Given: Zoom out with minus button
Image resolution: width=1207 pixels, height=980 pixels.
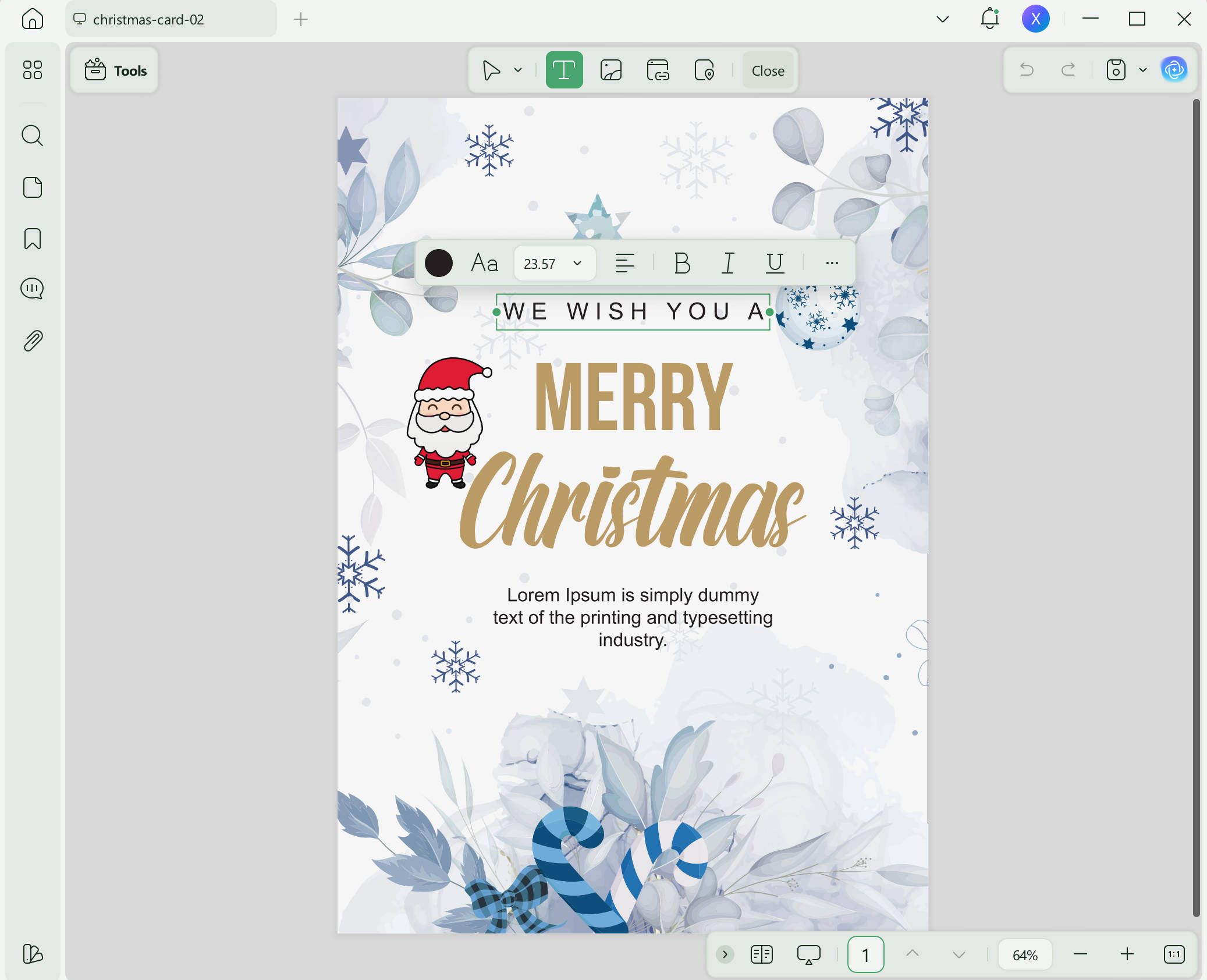Looking at the screenshot, I should coord(1081,954).
